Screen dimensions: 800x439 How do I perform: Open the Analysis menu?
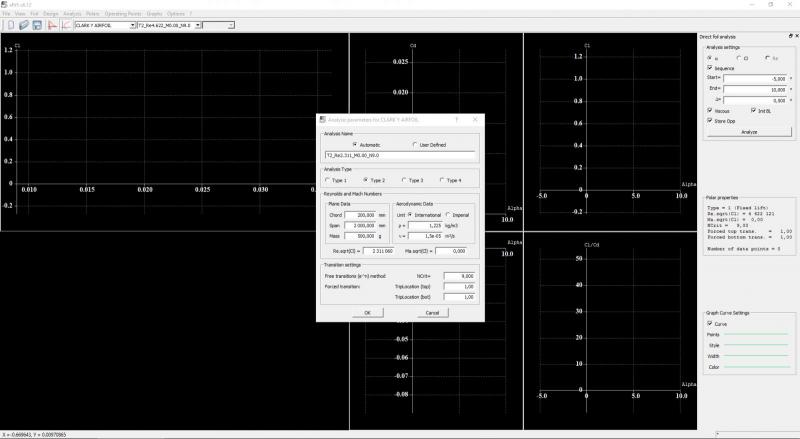73,14
